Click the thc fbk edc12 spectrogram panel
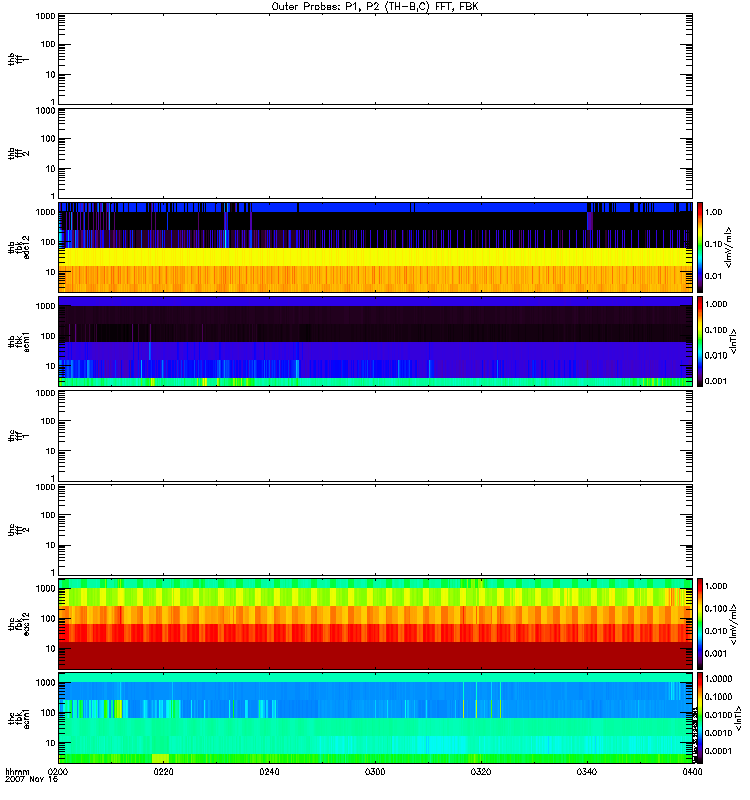Image resolution: width=750 pixels, height=800 pixels. pyautogui.click(x=376, y=624)
